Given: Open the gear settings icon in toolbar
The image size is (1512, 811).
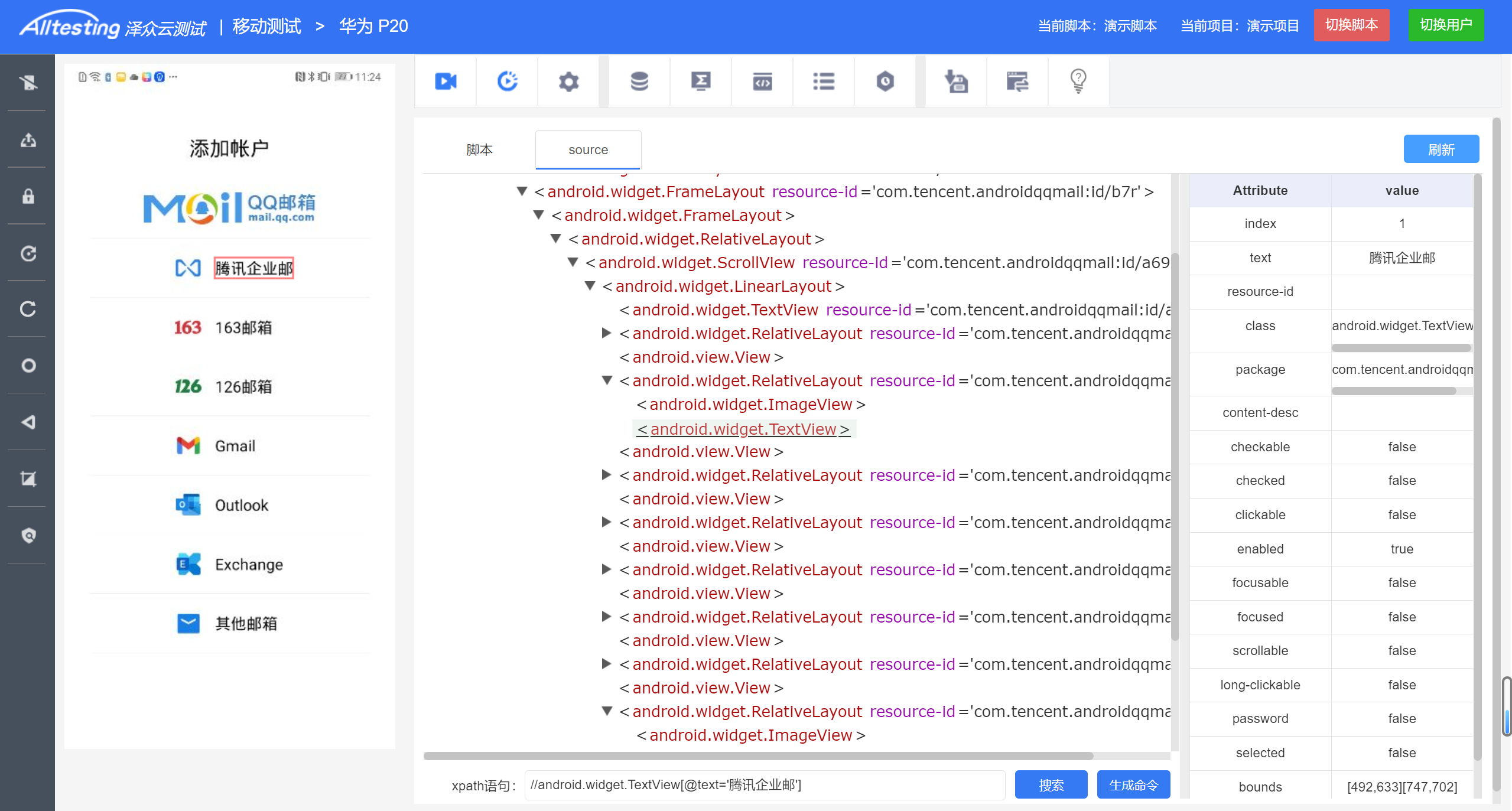Looking at the screenshot, I should tap(568, 81).
